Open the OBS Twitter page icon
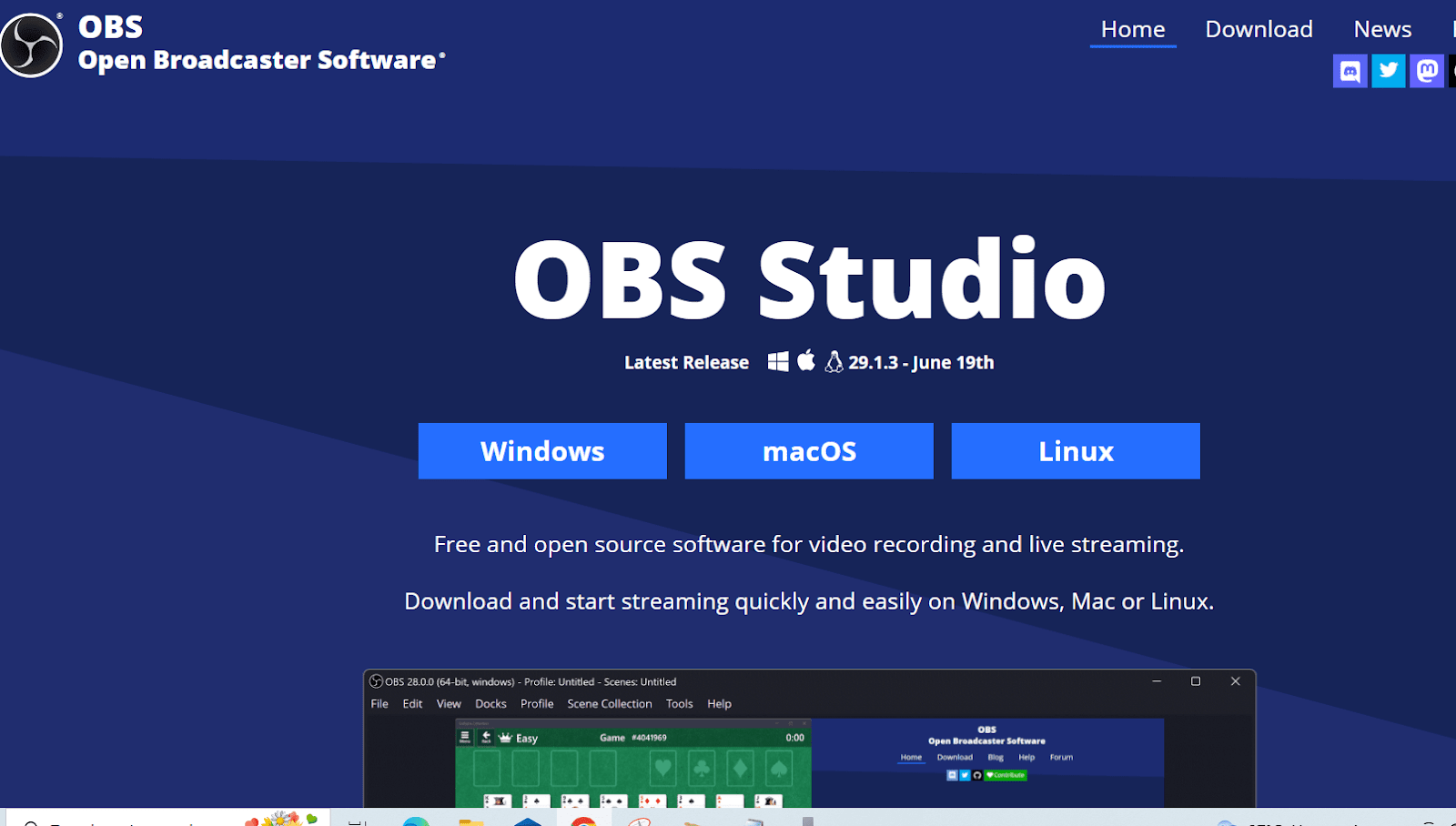 1389,71
